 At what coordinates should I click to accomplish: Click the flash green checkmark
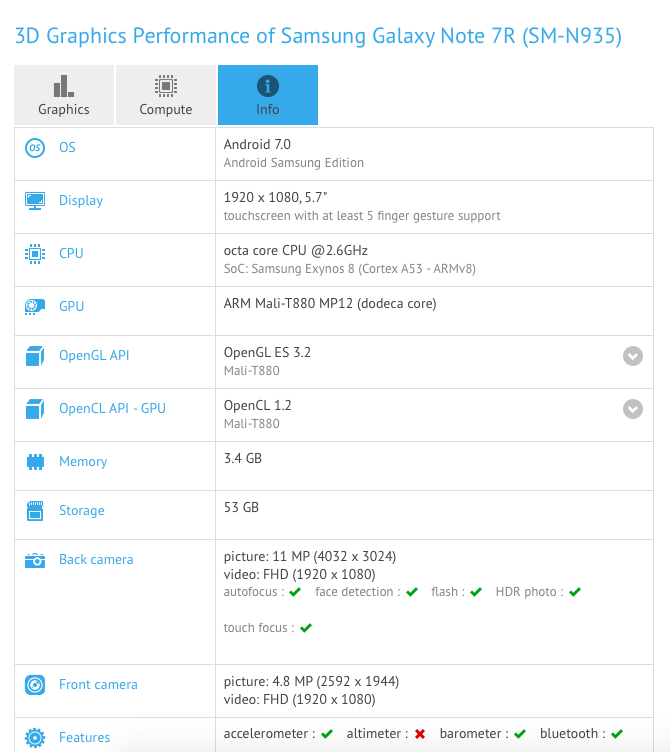(x=476, y=592)
